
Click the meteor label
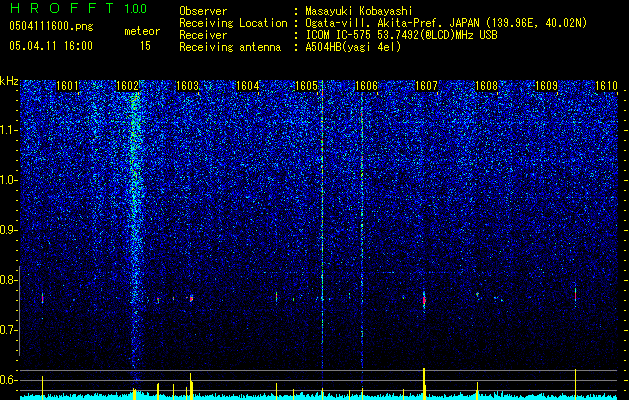[142, 31]
